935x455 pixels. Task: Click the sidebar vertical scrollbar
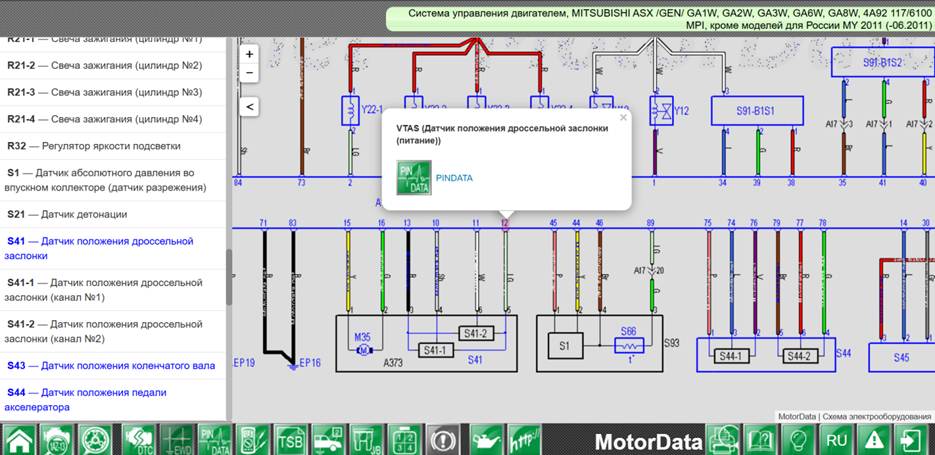[x=229, y=277]
